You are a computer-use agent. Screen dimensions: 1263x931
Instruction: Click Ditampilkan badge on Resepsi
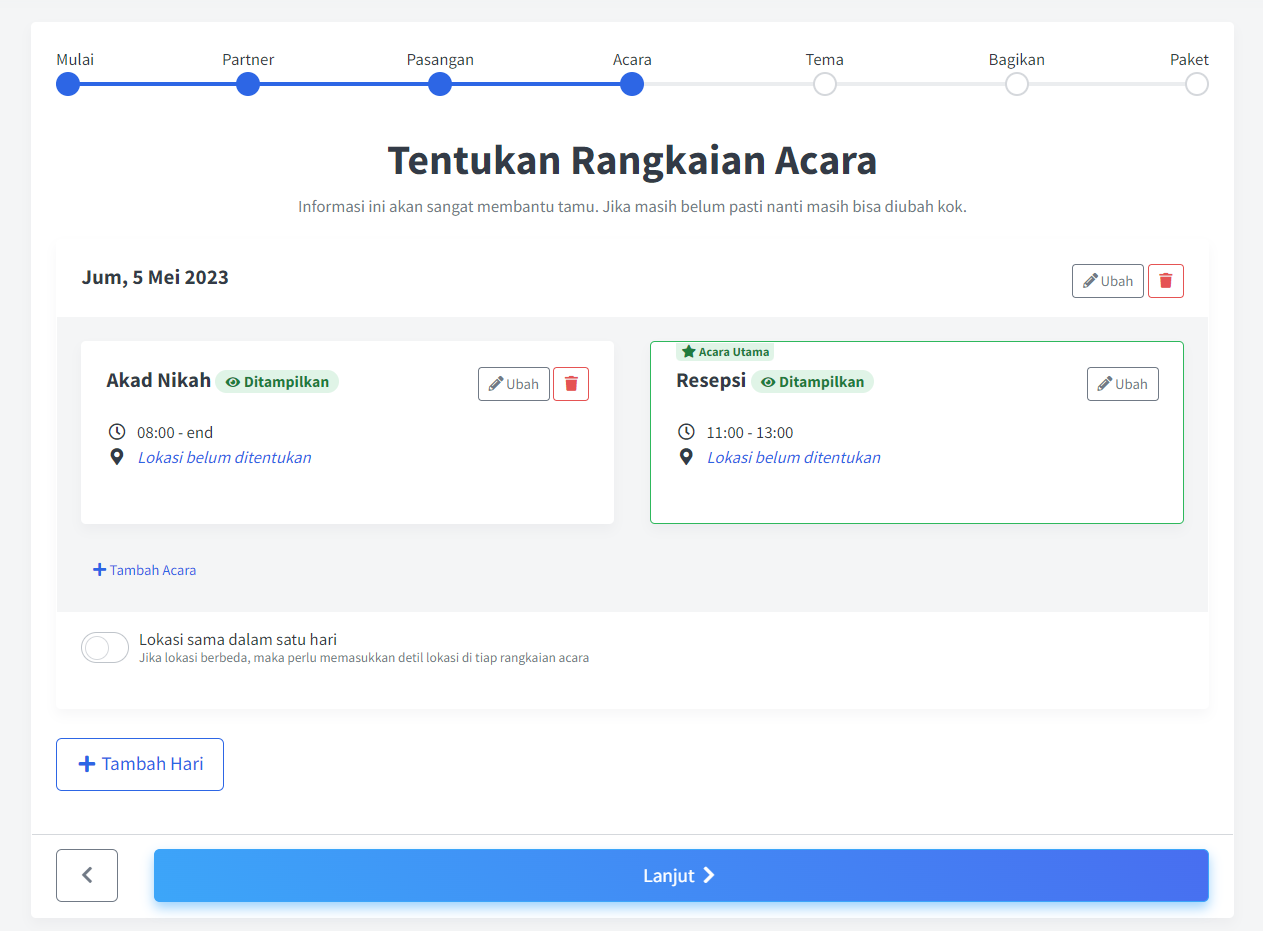[812, 382]
